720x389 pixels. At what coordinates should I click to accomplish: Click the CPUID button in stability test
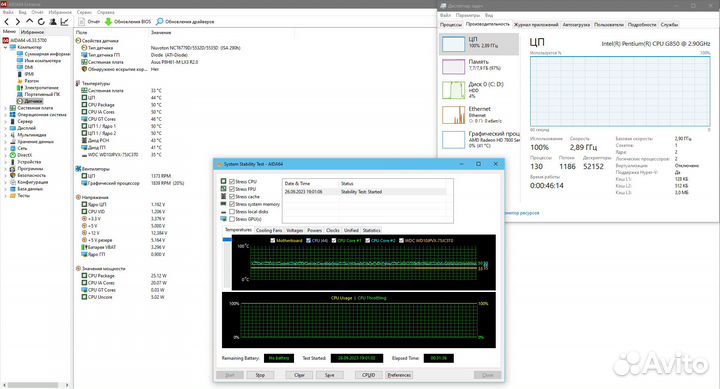point(369,375)
